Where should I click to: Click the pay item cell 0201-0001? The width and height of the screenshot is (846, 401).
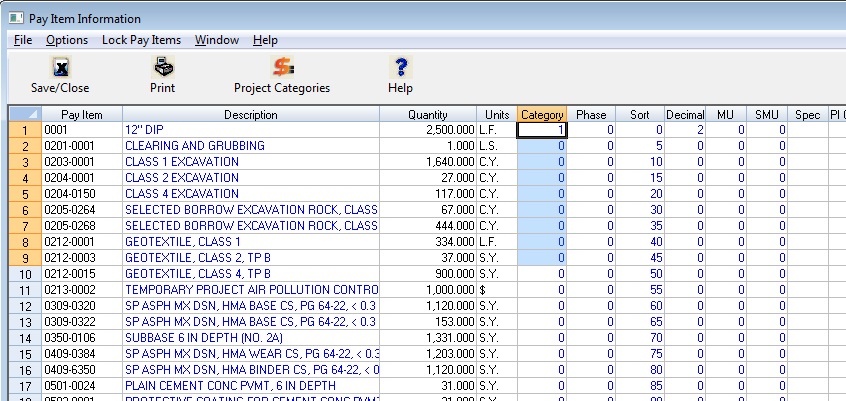[82, 146]
